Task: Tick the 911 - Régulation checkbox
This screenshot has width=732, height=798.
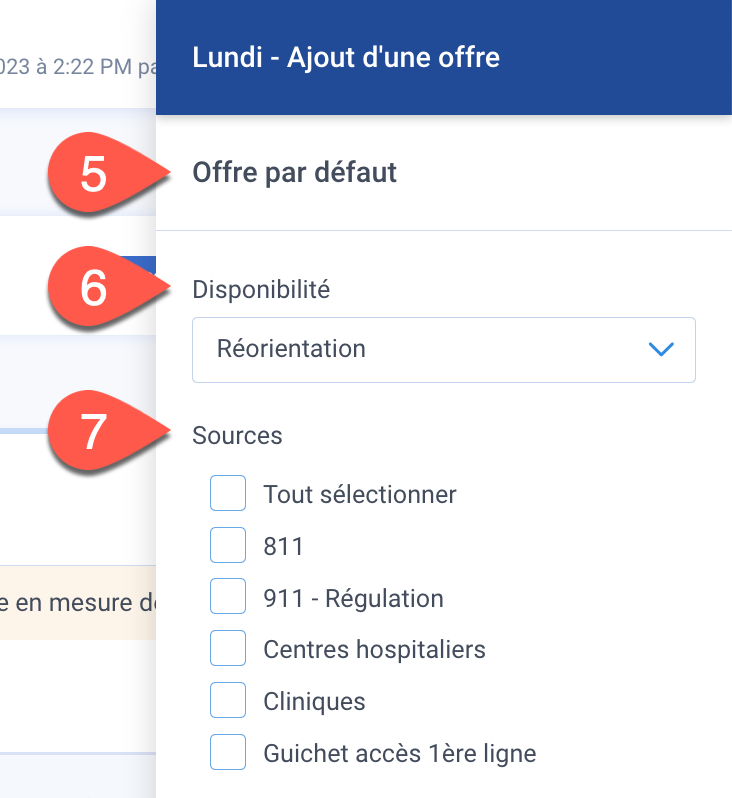Action: click(228, 596)
